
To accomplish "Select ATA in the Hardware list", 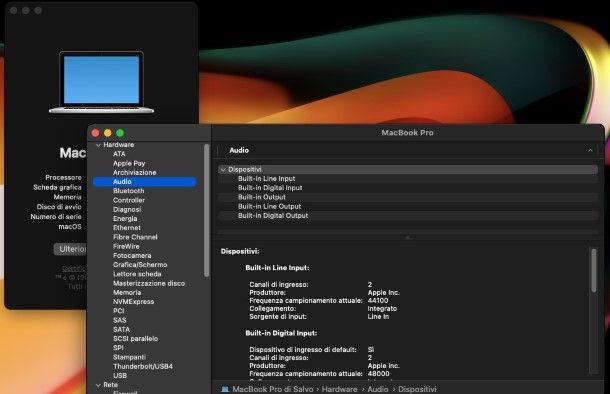I will point(119,154).
